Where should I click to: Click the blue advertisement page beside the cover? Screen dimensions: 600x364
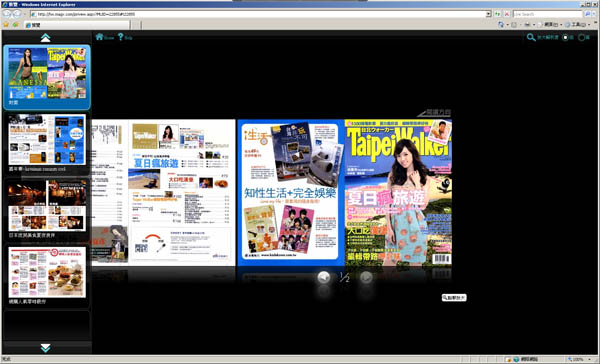[291, 193]
